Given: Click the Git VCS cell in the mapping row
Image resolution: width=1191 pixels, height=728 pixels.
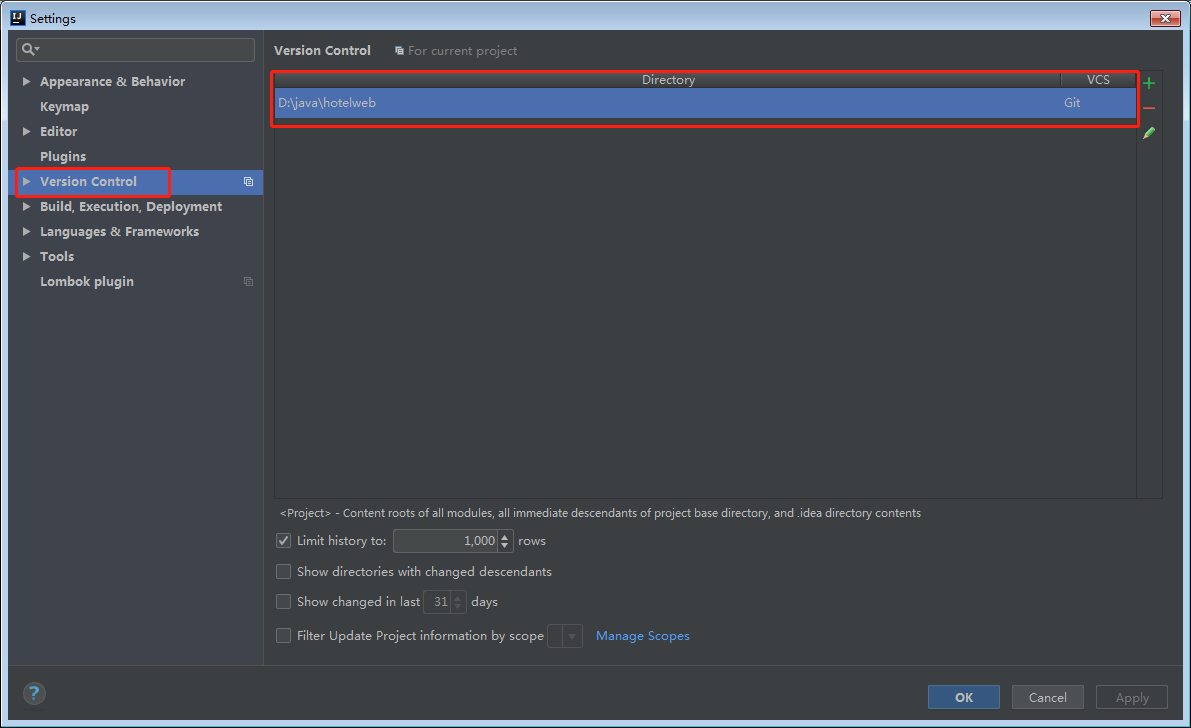Looking at the screenshot, I should click(x=1098, y=103).
